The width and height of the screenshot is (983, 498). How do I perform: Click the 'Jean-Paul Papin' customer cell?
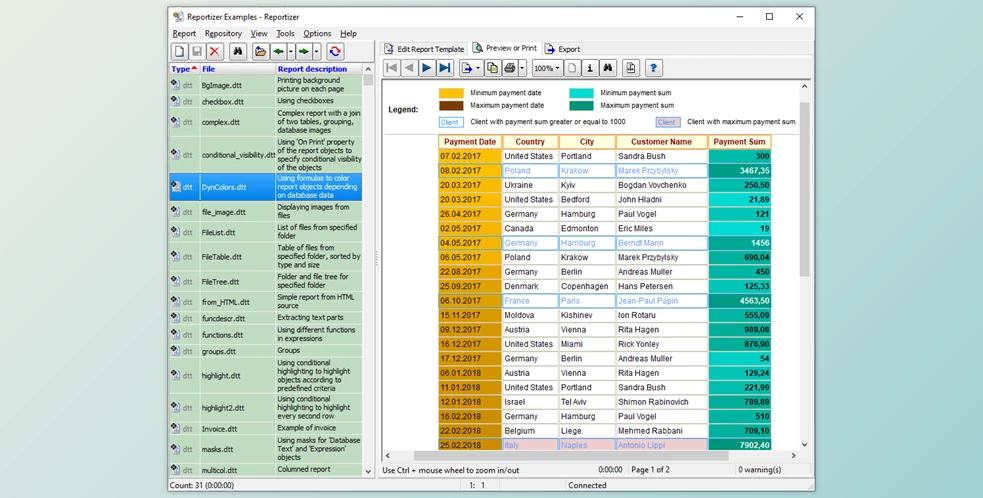click(x=662, y=301)
